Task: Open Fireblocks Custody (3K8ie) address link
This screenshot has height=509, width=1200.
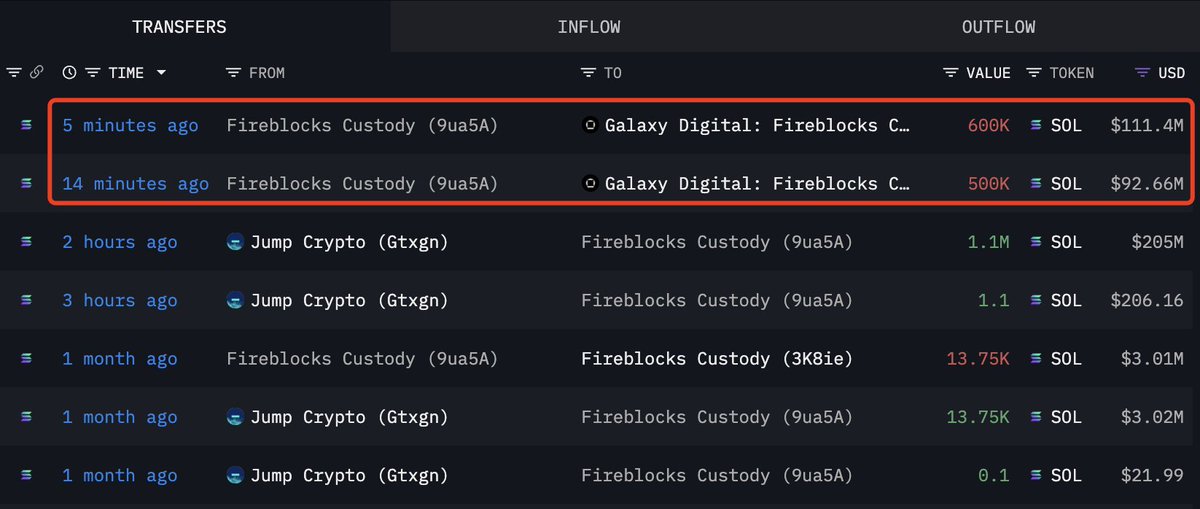Action: [x=716, y=359]
